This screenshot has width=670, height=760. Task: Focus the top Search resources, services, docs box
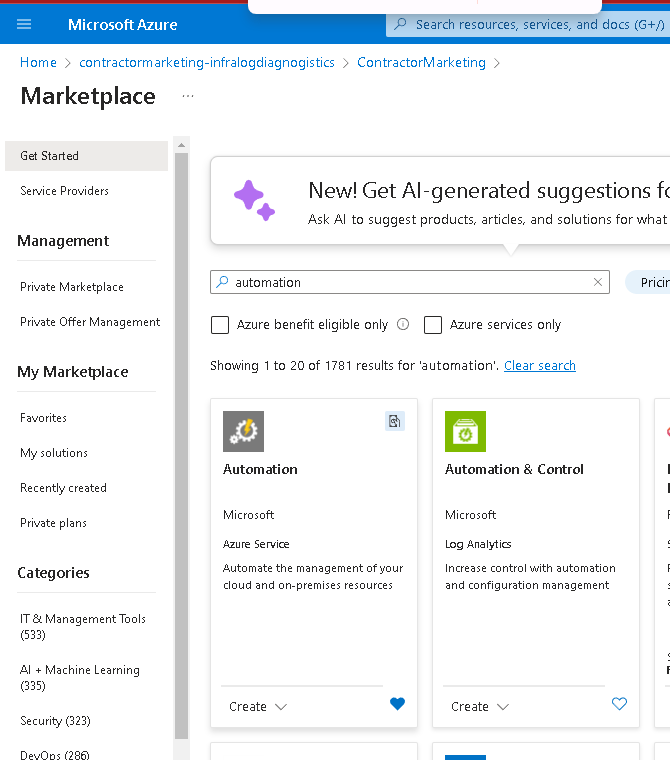528,24
